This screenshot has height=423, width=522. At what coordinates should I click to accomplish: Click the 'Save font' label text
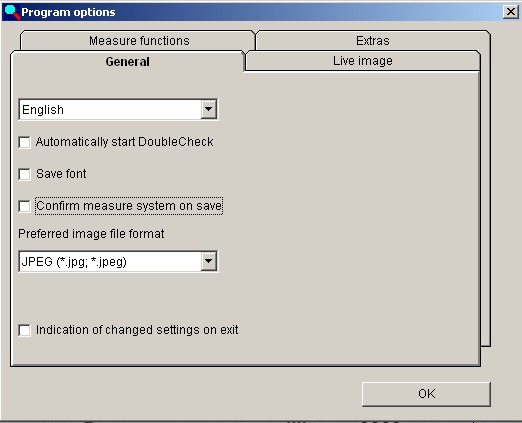point(61,174)
